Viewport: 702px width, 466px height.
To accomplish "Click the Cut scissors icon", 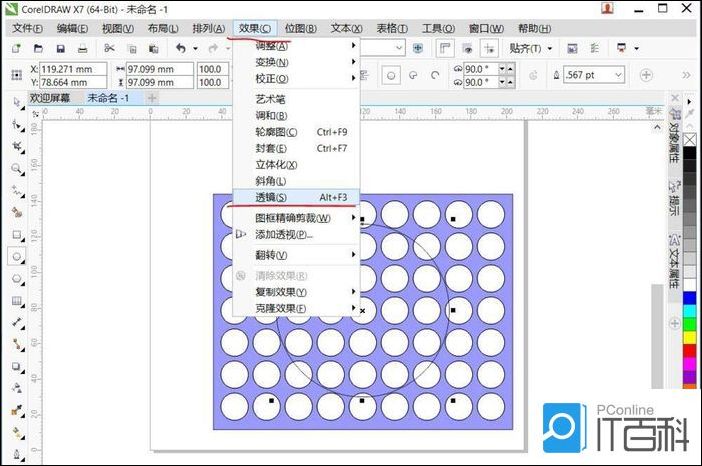I will (108, 48).
